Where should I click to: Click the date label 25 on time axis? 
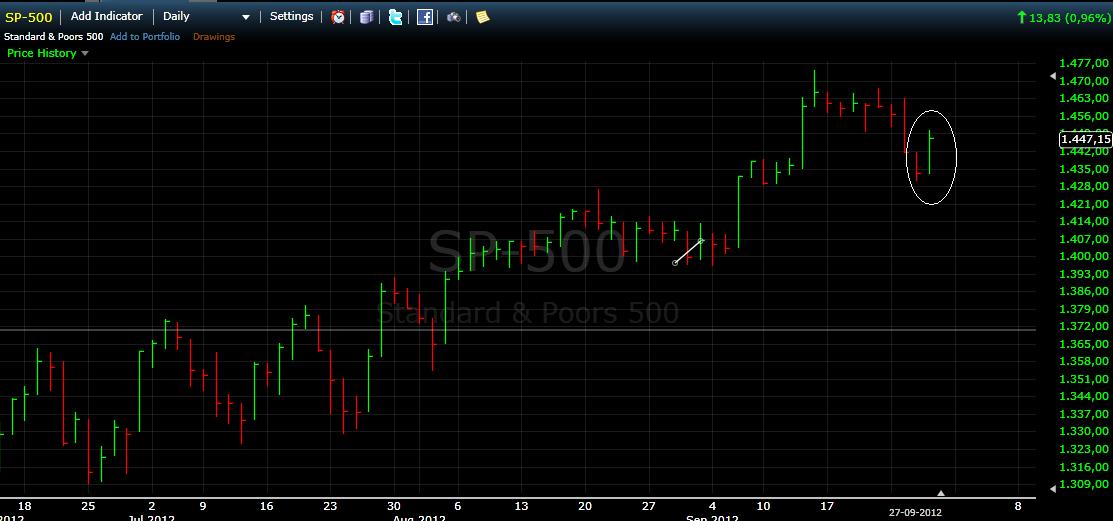click(88, 506)
